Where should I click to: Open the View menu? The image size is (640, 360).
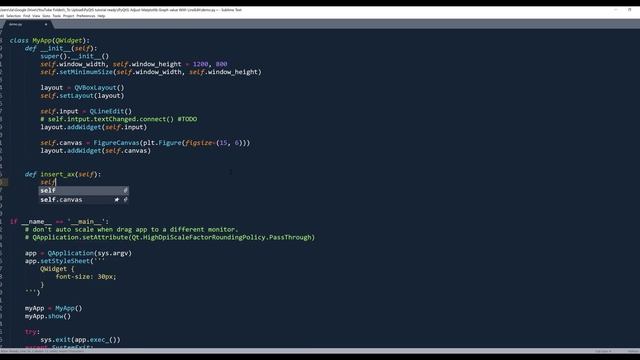(x=36, y=16)
